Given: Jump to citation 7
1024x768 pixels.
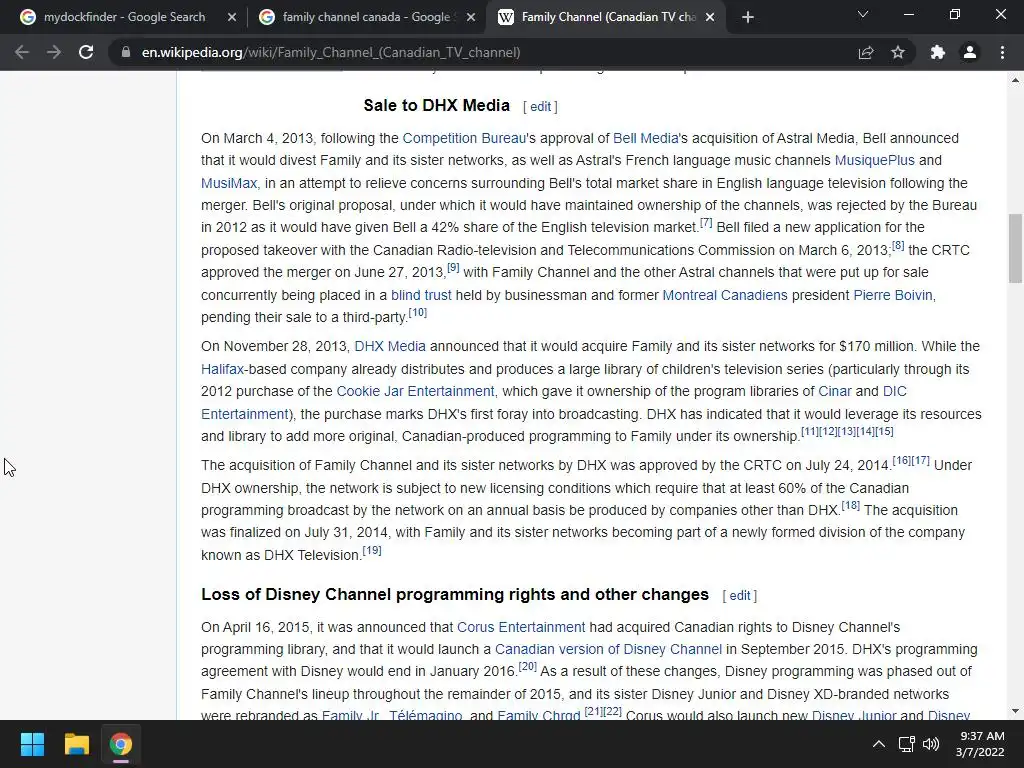Looking at the screenshot, I should click(706, 223).
